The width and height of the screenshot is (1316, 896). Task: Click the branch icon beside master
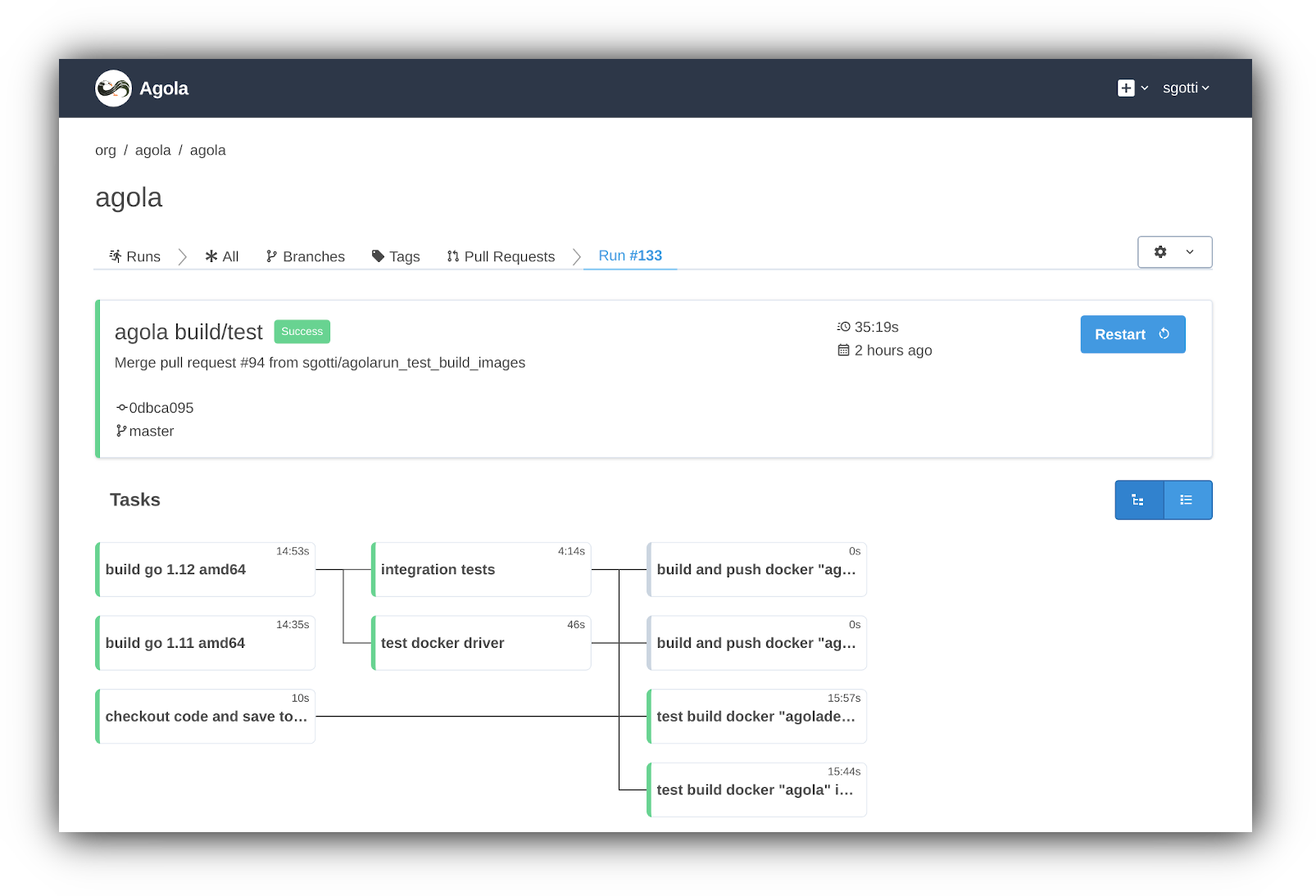click(121, 431)
